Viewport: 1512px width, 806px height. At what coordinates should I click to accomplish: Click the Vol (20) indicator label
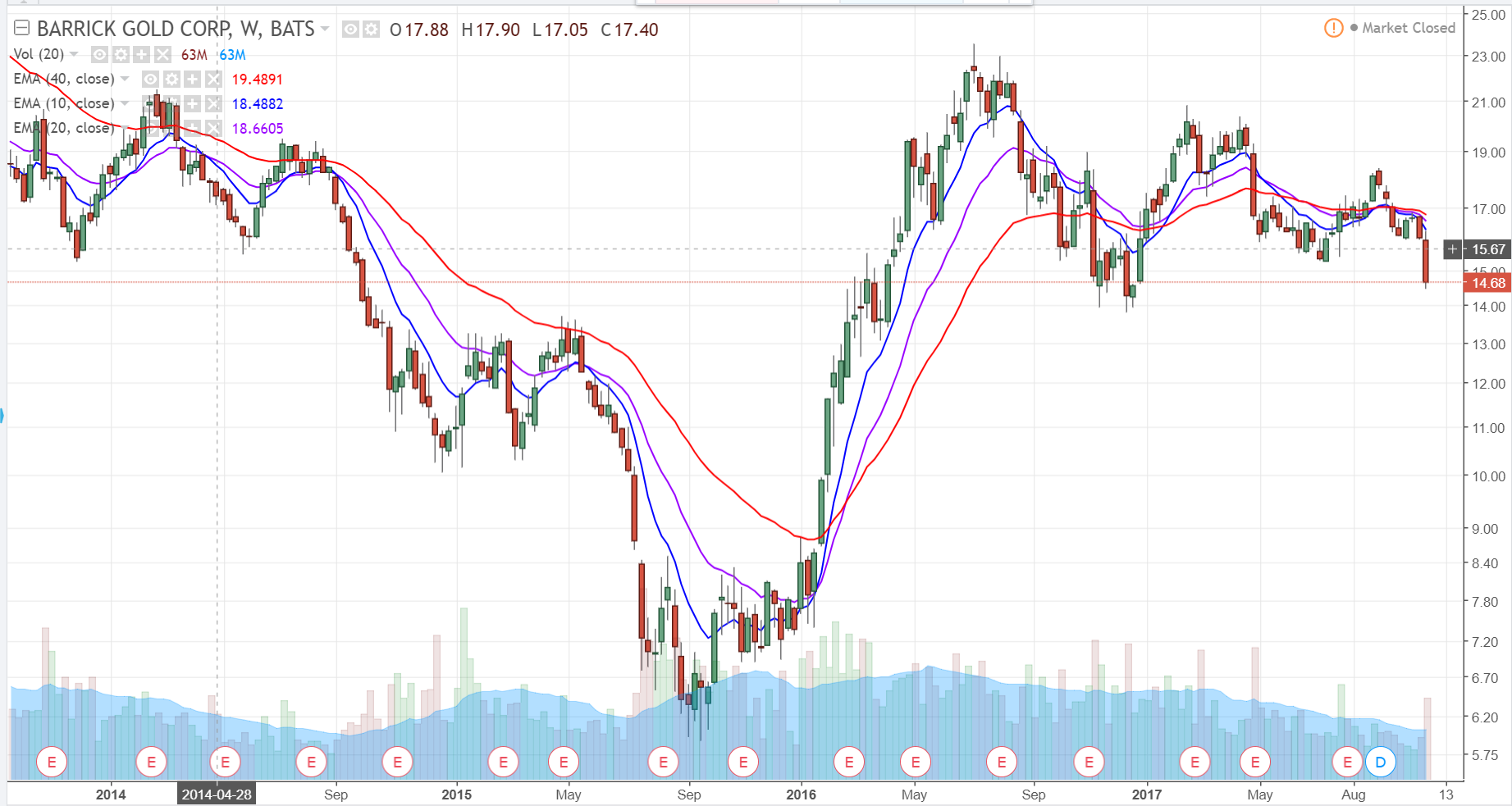tap(39, 54)
